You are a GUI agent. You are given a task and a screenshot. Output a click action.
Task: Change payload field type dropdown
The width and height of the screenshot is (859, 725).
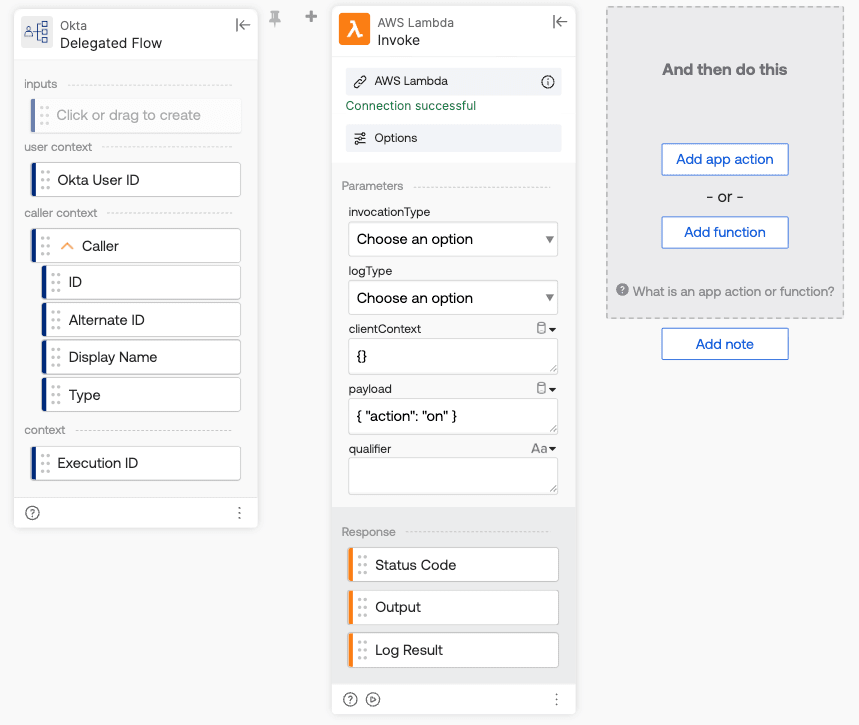pos(546,389)
